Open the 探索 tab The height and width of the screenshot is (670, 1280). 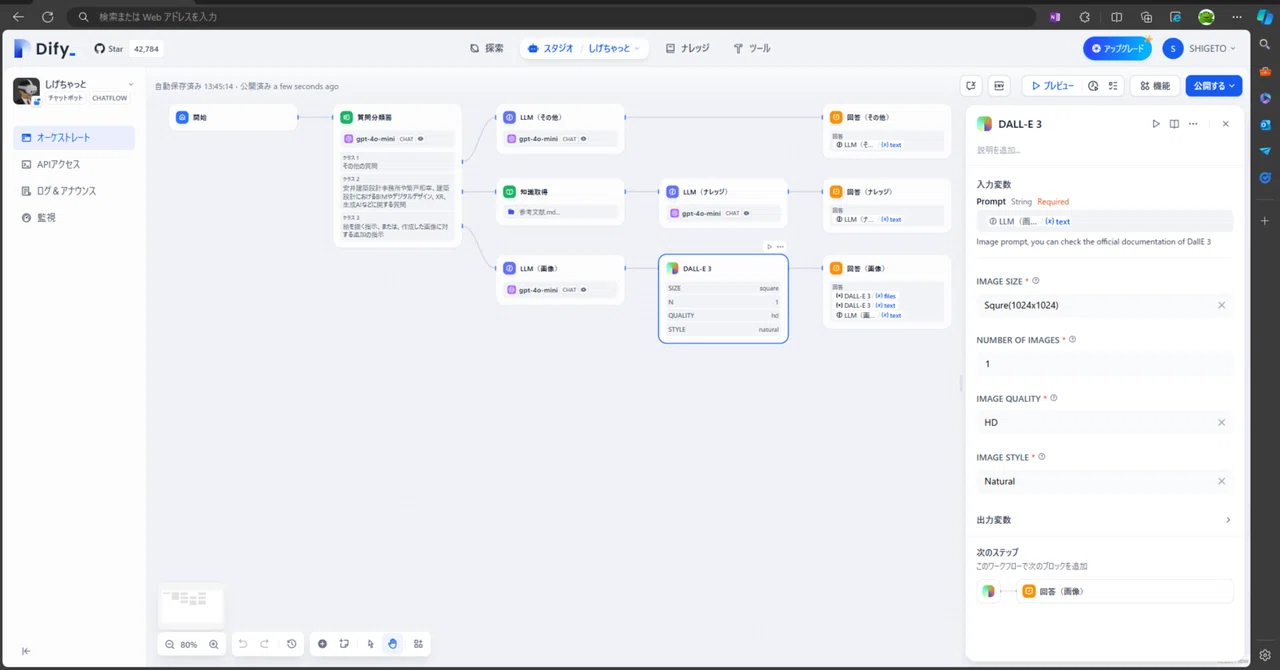[x=487, y=48]
